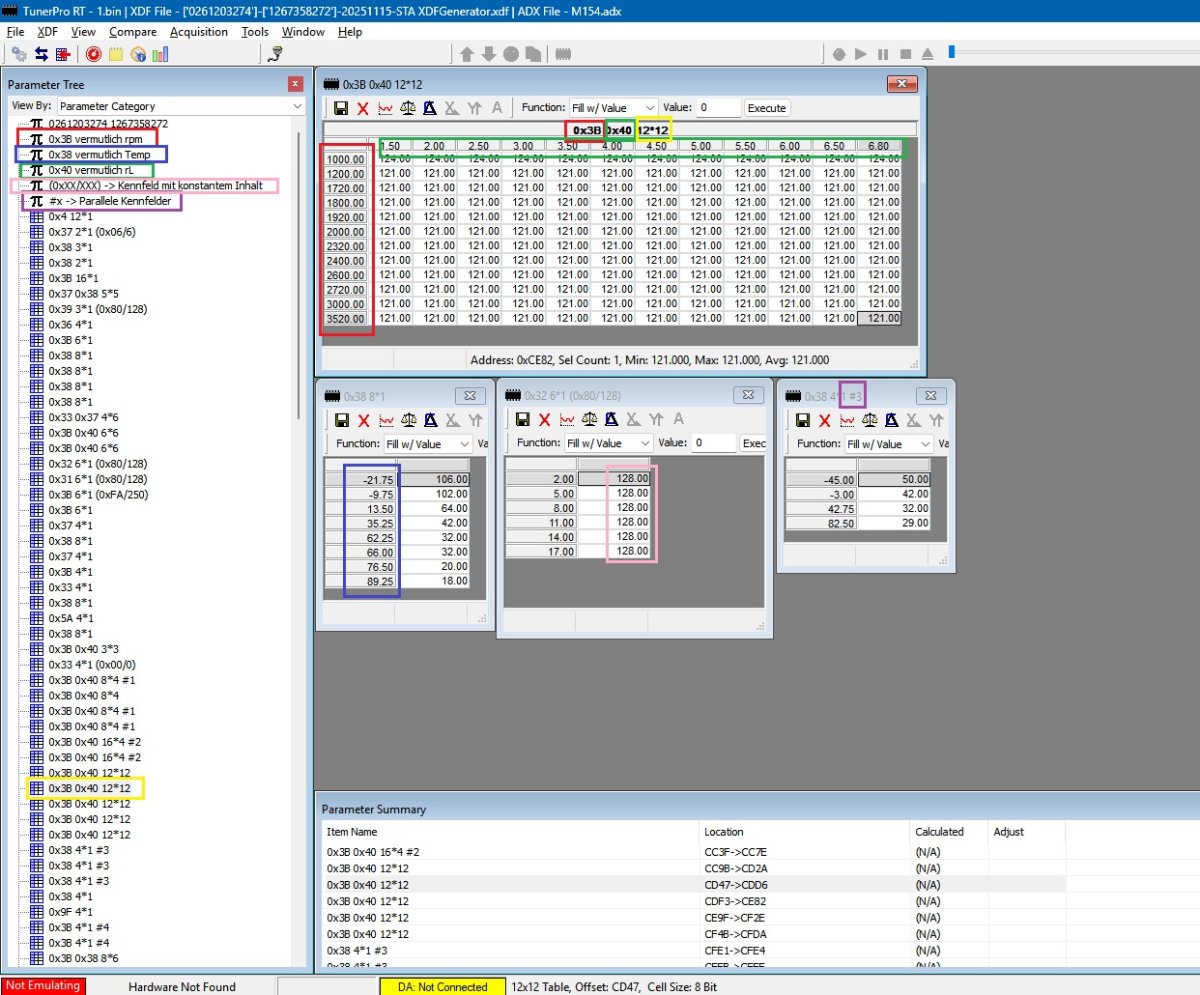Open the XDF menu
Viewport: 1200px width, 995px height.
pyautogui.click(x=48, y=32)
